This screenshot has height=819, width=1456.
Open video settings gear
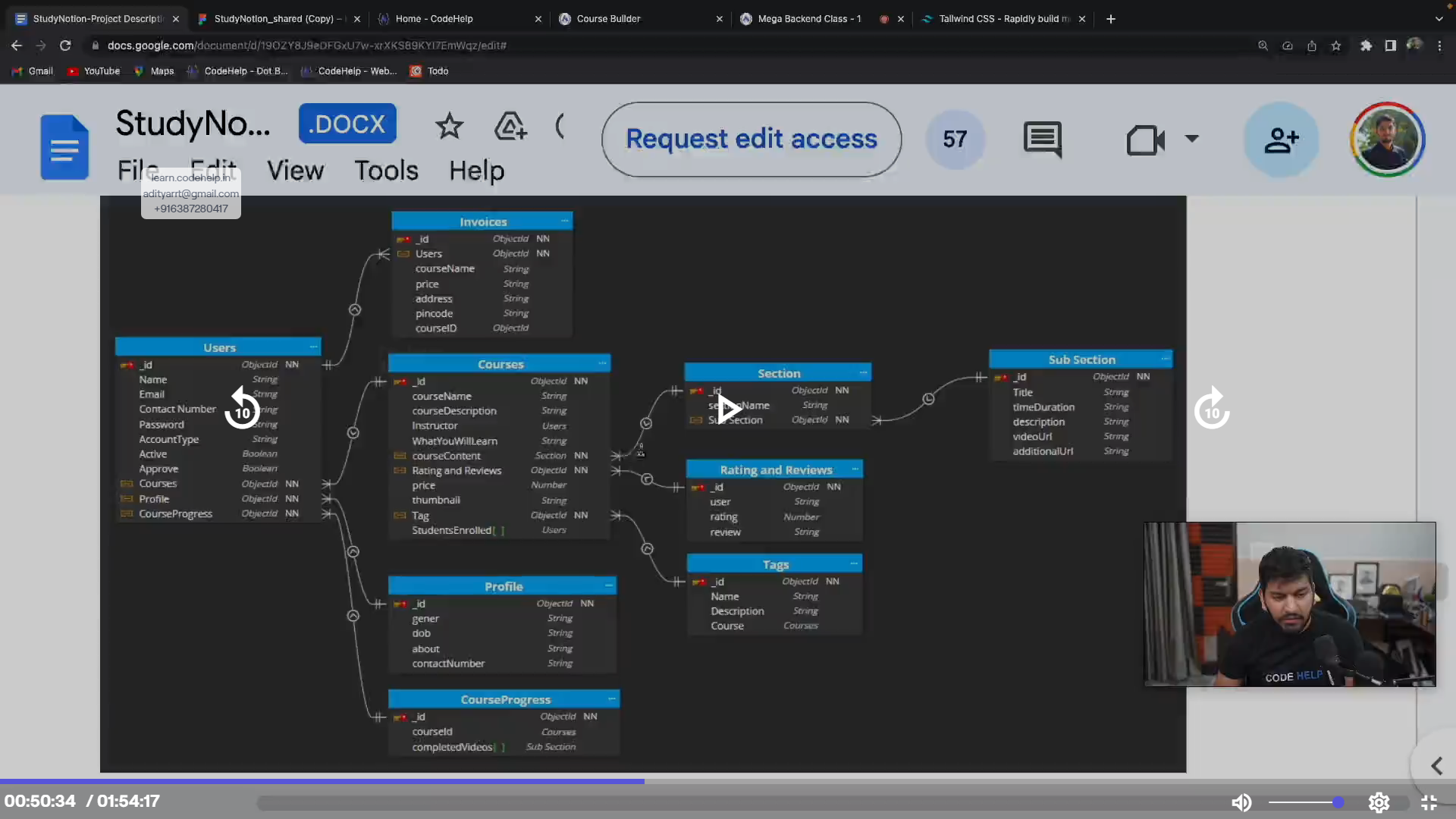click(x=1379, y=802)
